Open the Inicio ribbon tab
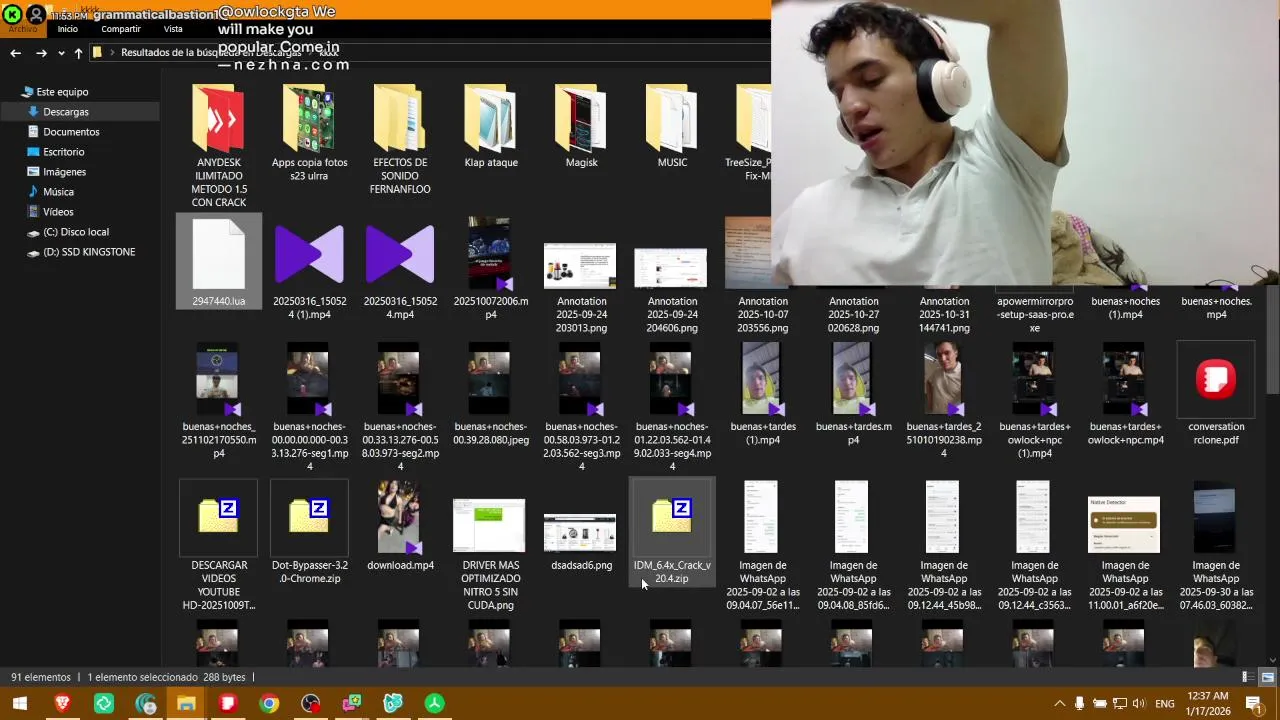This screenshot has height=720, width=1280. click(x=68, y=29)
